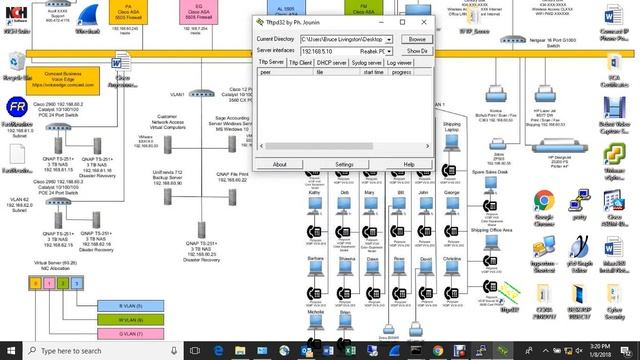Open the About dialog in Tftpd32
Viewport: 640px width, 360px height.
[x=280, y=164]
